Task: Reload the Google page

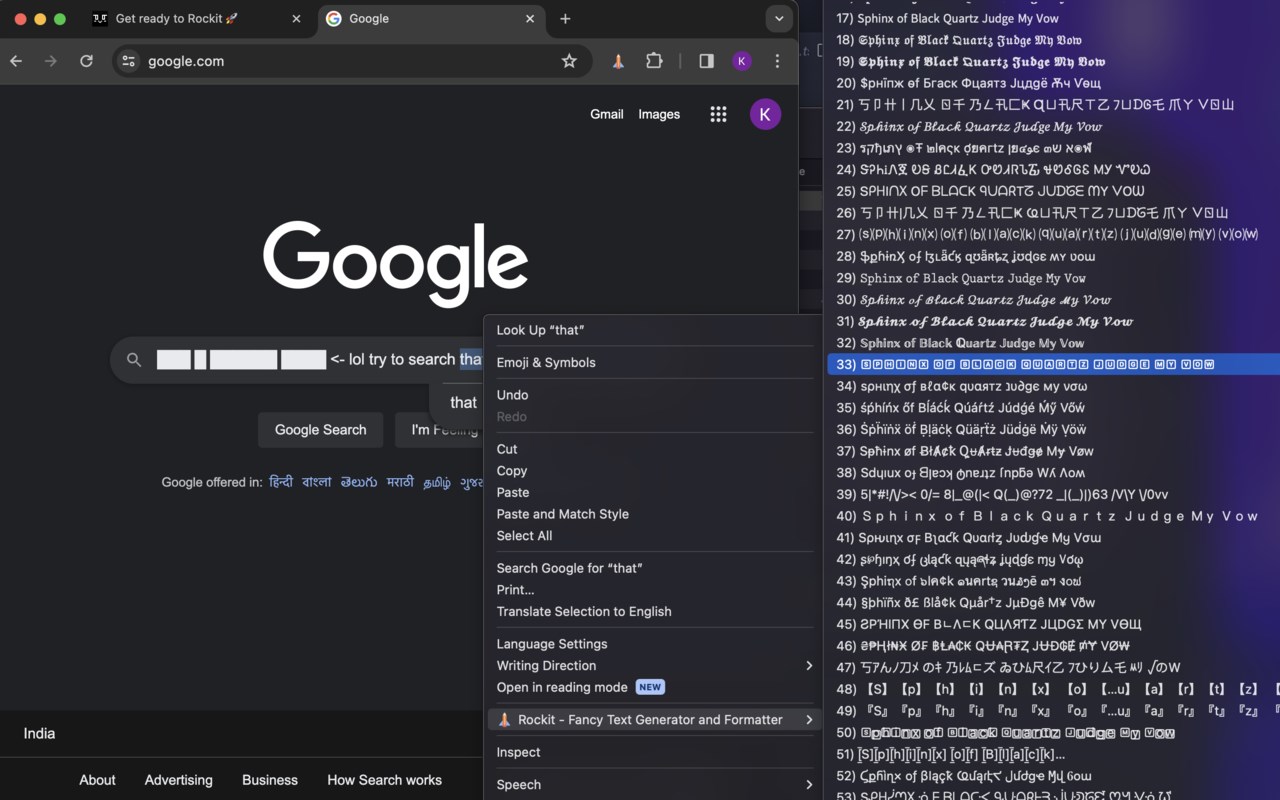Action: (x=87, y=61)
